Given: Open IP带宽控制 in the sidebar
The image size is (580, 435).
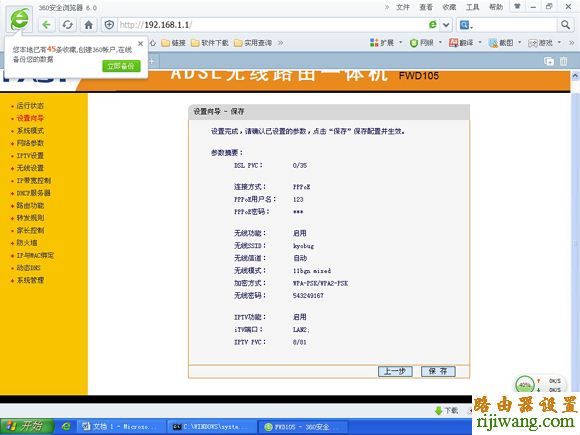Looking at the screenshot, I should click(34, 181).
